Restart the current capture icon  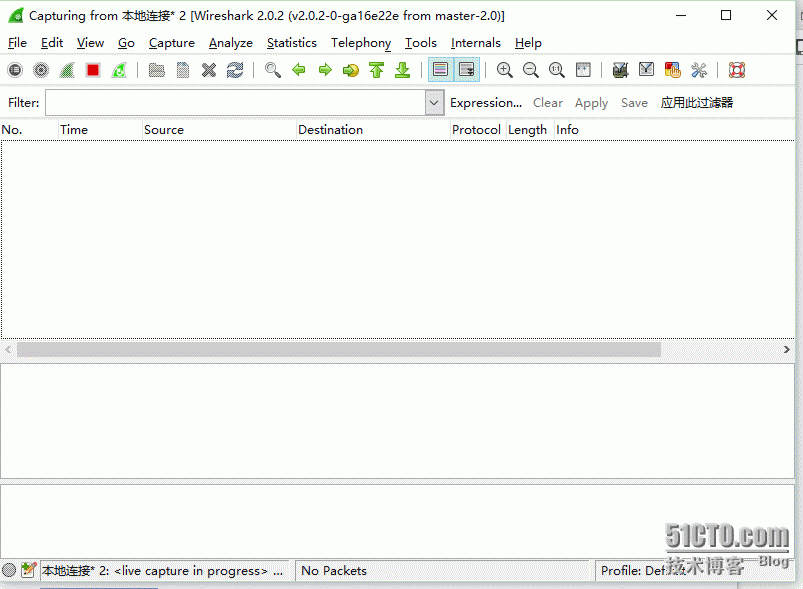click(119, 70)
